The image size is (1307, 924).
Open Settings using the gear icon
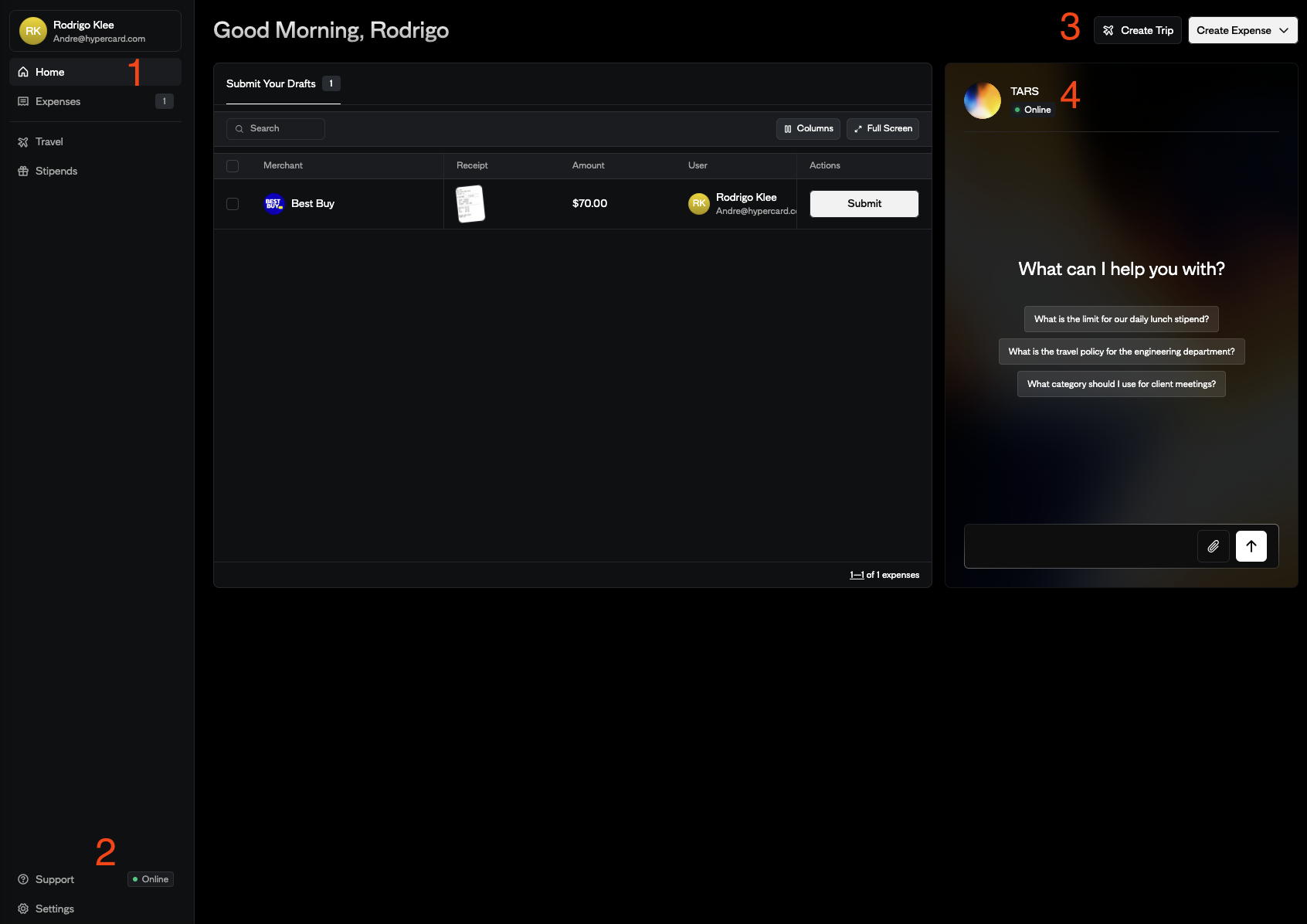(x=24, y=909)
